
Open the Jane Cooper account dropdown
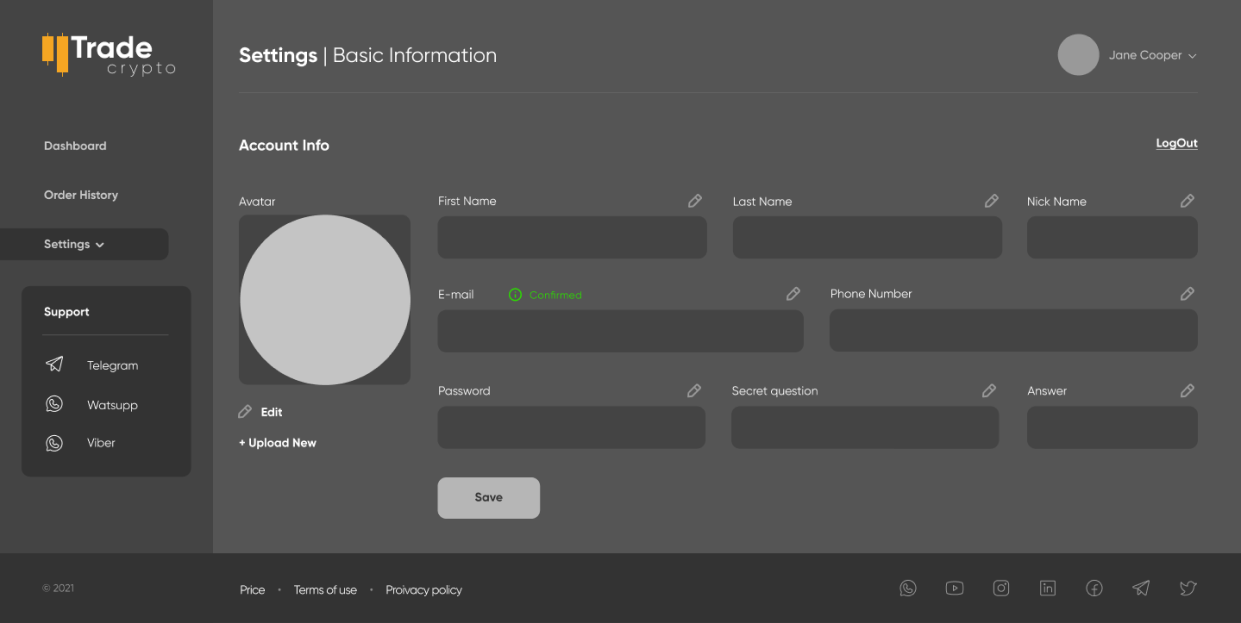(x=1151, y=56)
